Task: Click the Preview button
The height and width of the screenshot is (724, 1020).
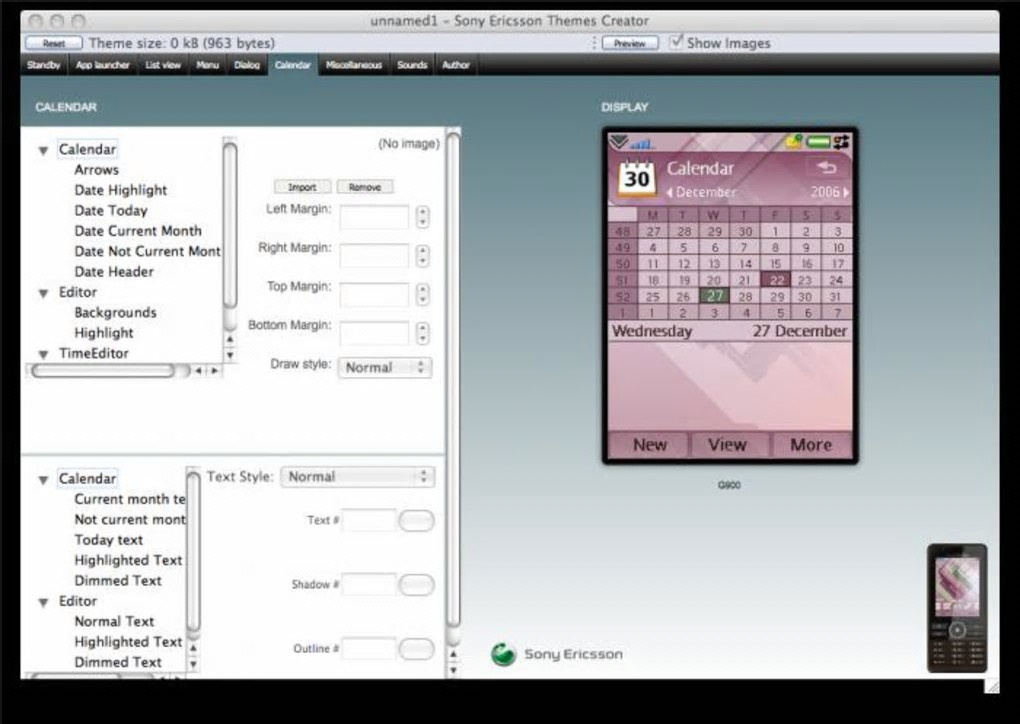Action: pos(630,43)
